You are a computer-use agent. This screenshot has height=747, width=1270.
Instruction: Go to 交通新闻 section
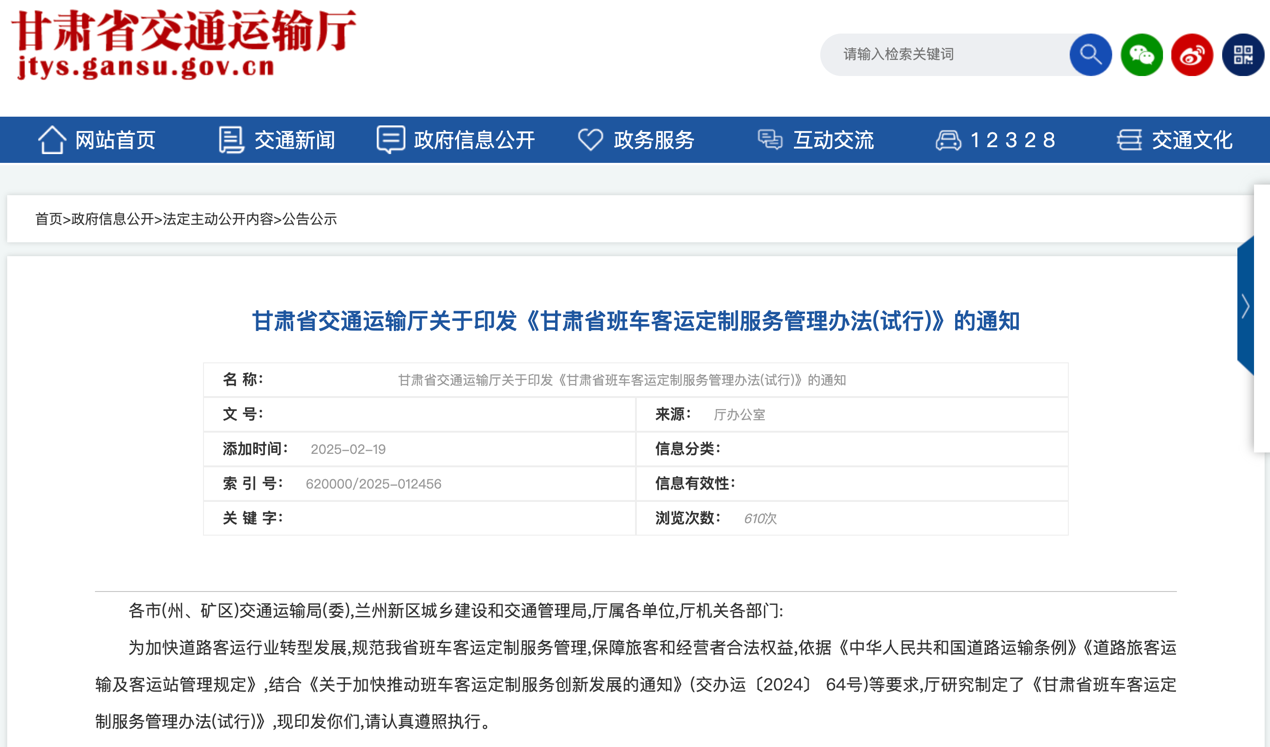[294, 140]
